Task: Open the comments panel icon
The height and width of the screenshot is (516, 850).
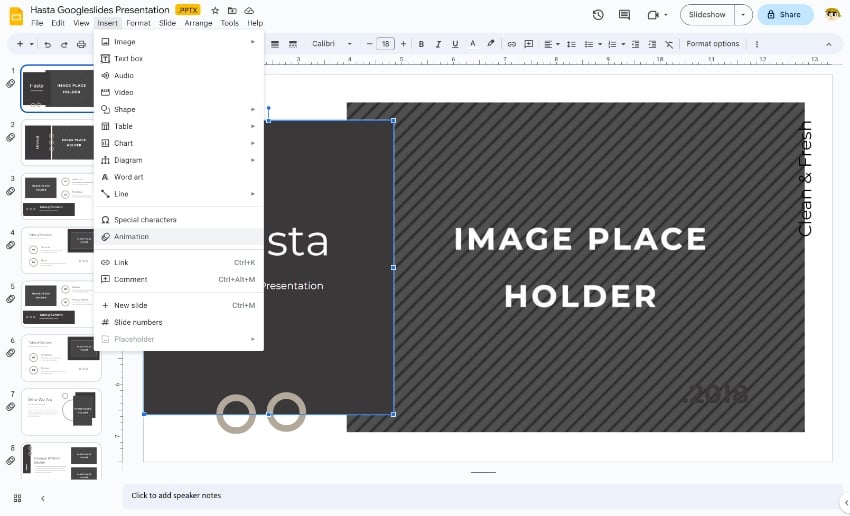Action: tap(625, 15)
